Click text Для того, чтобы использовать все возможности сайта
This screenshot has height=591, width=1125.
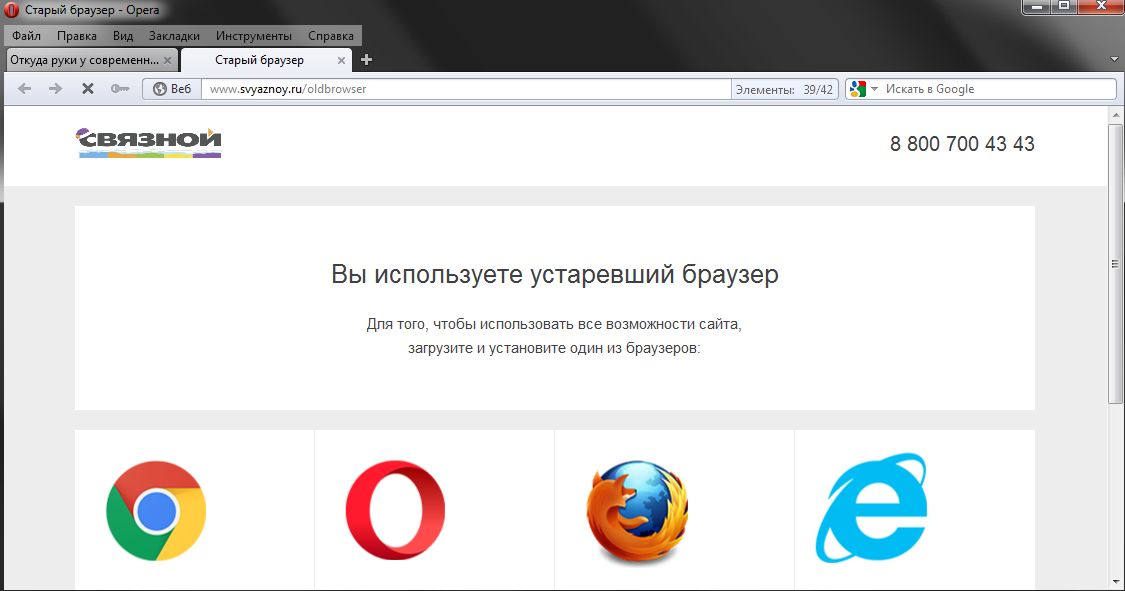click(553, 324)
